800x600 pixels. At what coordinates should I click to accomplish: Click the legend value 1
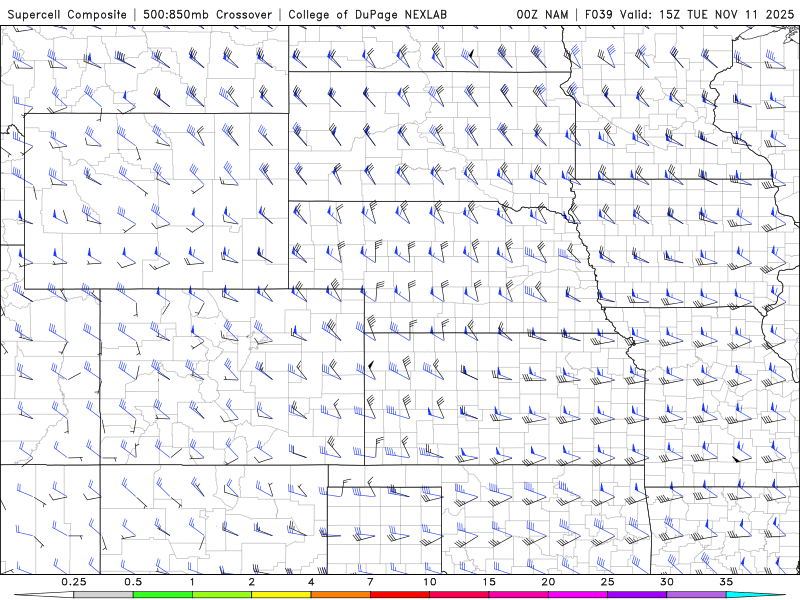[x=192, y=582]
